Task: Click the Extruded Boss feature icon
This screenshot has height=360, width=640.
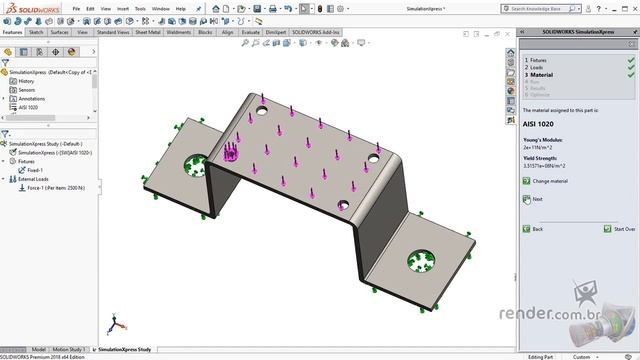Action: point(7,21)
